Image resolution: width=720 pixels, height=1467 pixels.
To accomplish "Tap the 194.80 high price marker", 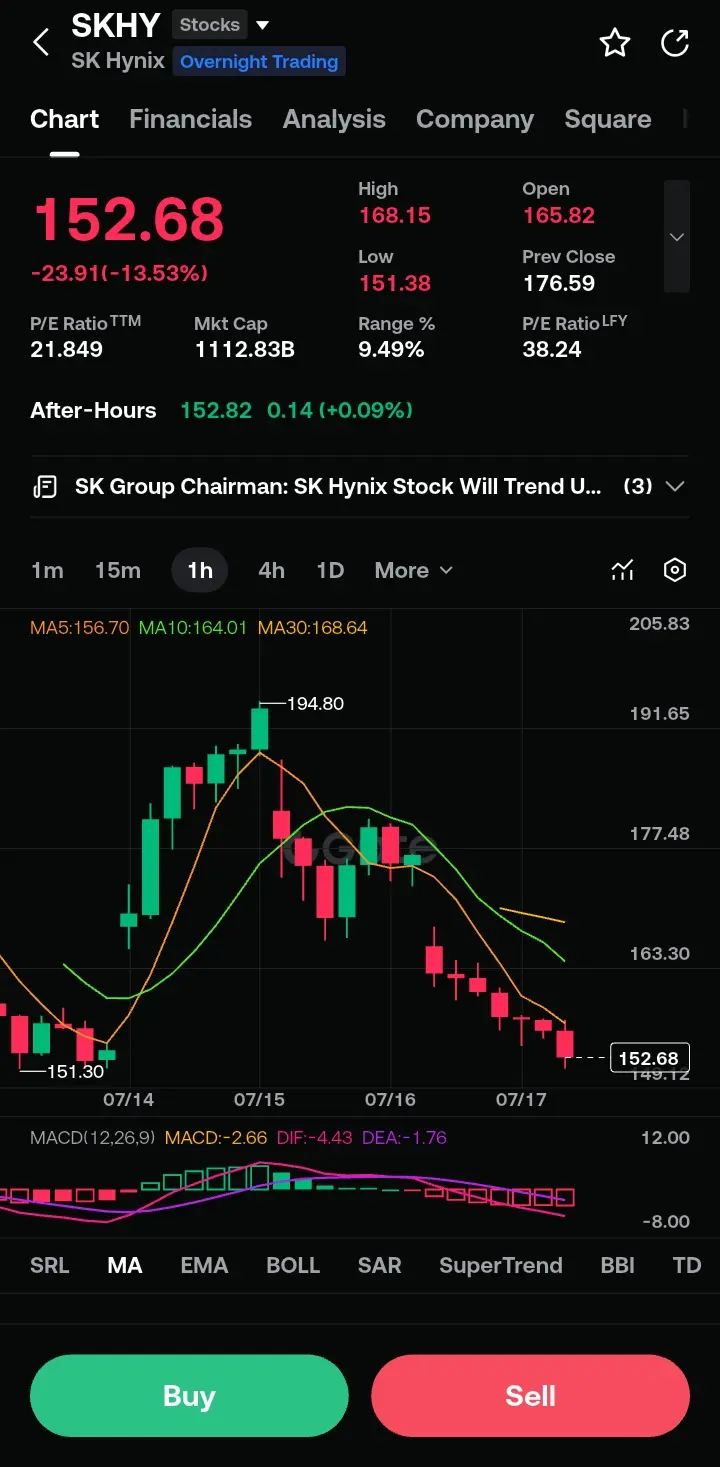I will coord(315,704).
